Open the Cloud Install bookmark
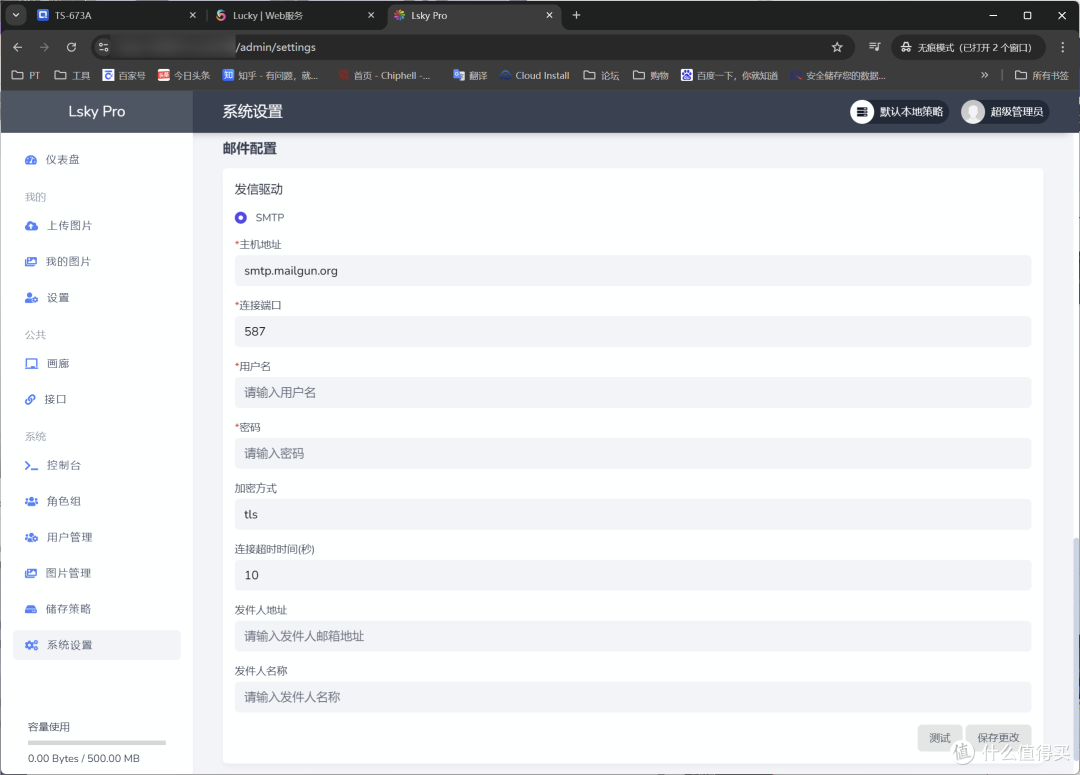 534,76
